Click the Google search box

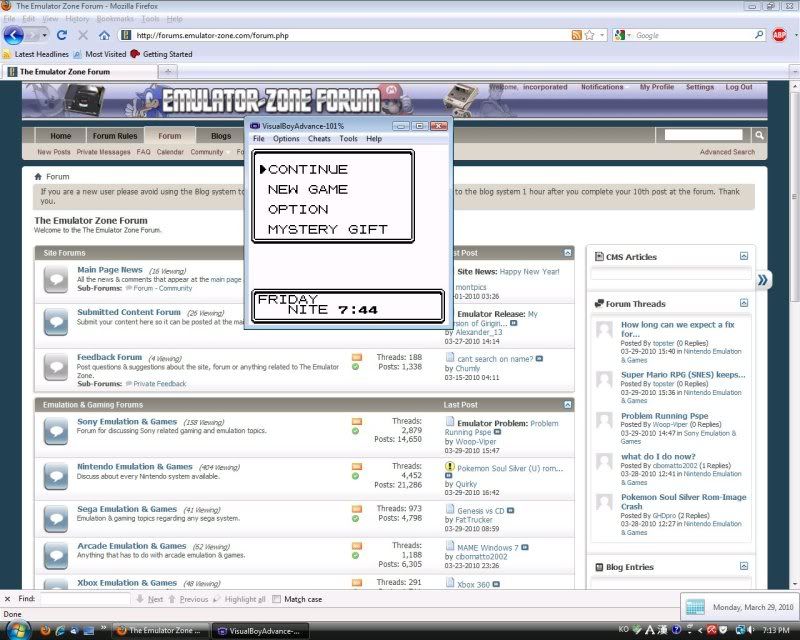(693, 35)
